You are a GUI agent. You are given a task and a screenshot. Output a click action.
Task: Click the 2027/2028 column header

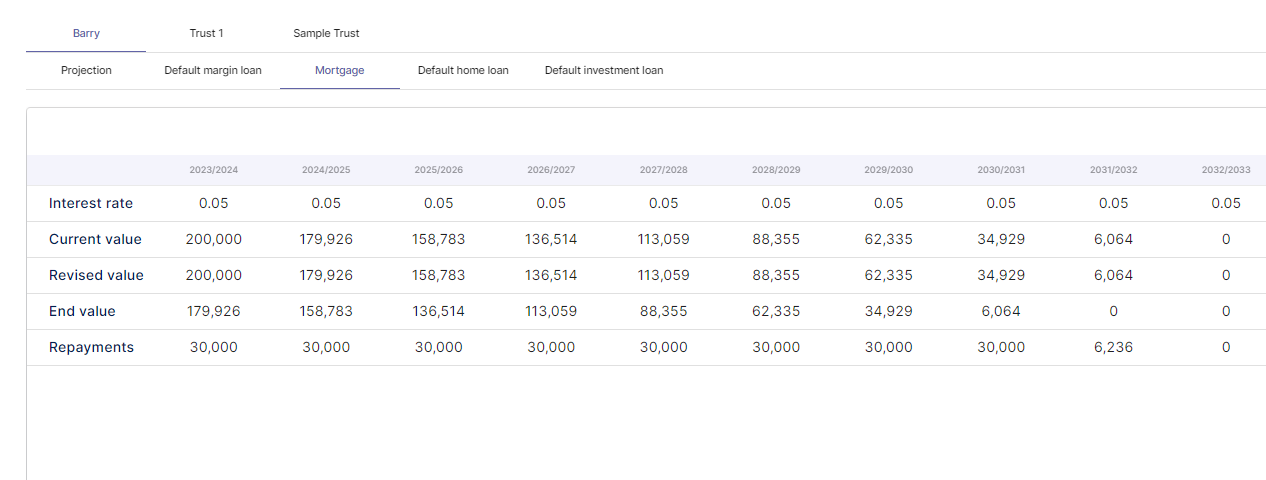click(x=664, y=170)
